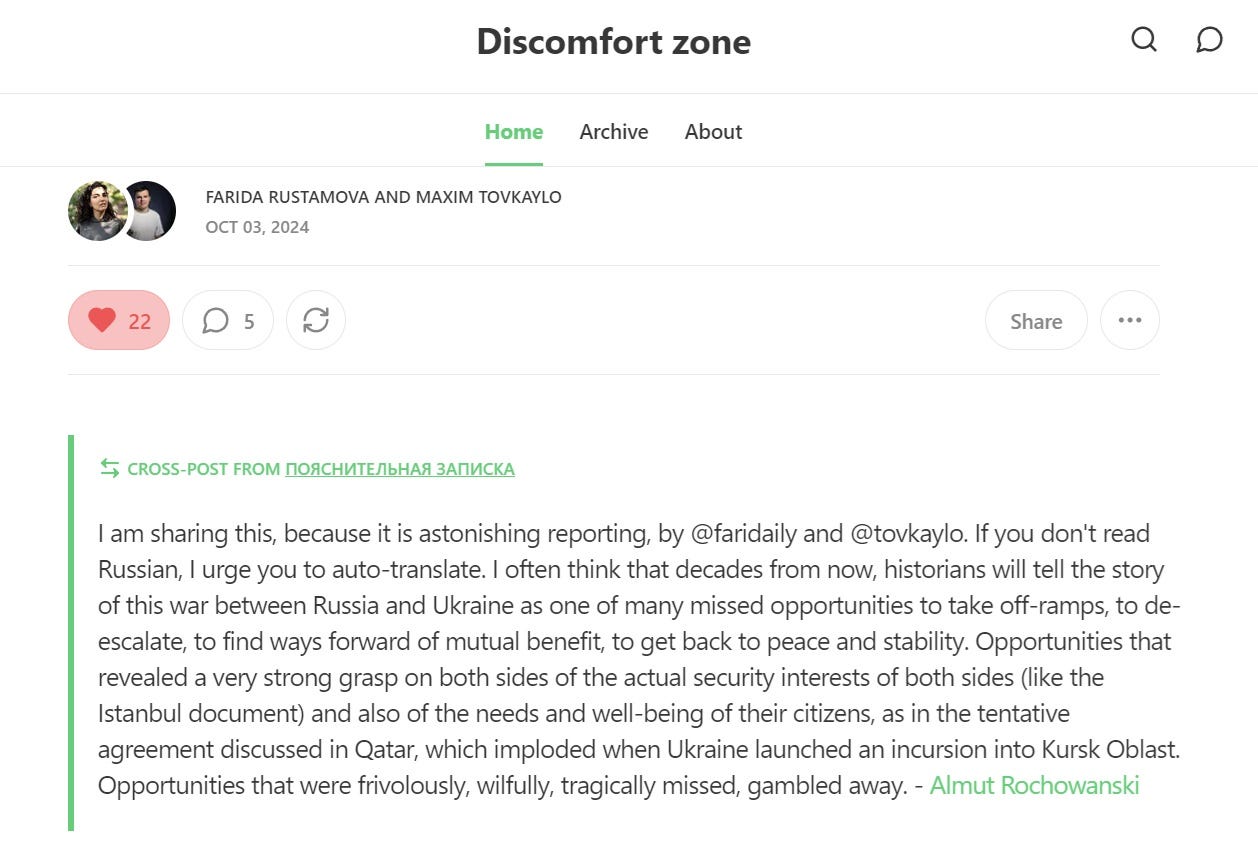Open the search magnifier icon
The height and width of the screenshot is (846, 1258).
coord(1144,40)
